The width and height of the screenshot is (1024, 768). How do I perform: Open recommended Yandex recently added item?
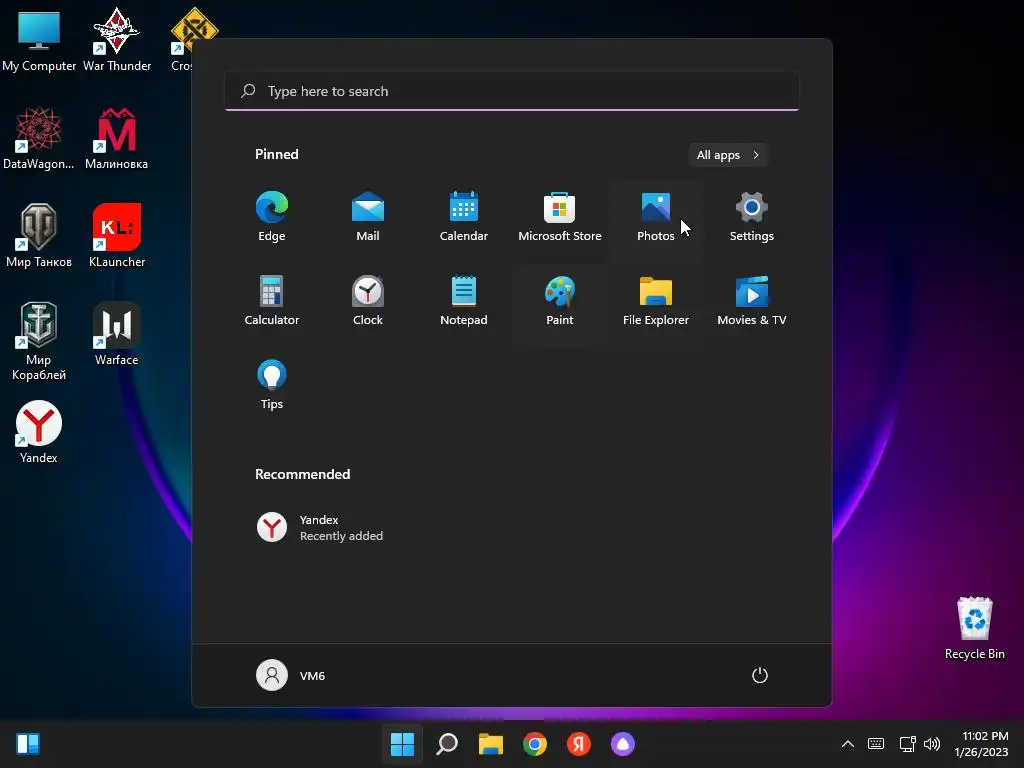tap(320, 528)
